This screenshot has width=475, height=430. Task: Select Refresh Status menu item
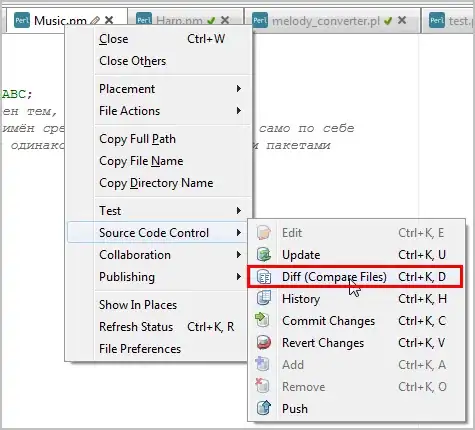point(136,327)
